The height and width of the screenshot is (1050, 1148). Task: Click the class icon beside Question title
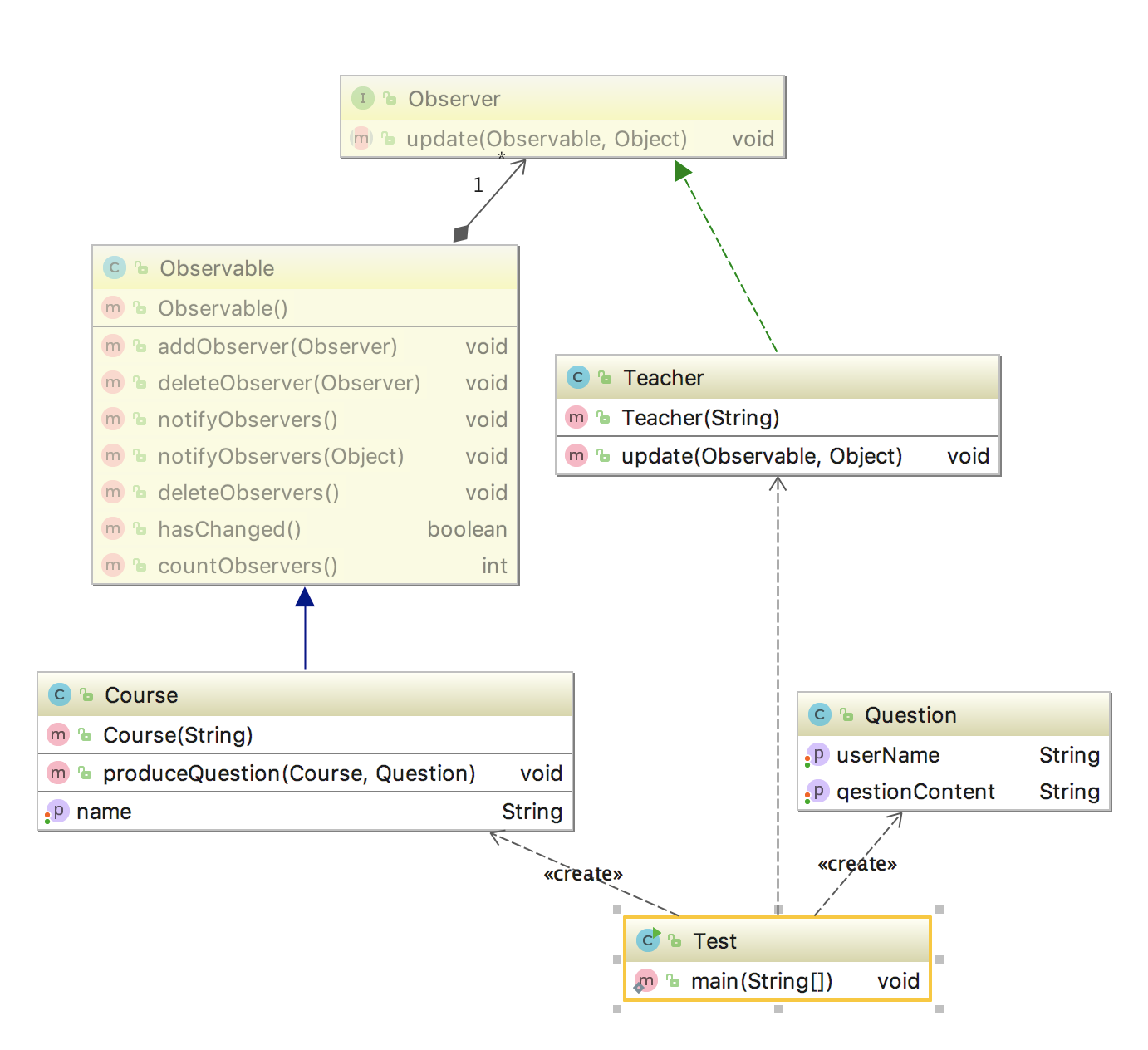pos(820,714)
